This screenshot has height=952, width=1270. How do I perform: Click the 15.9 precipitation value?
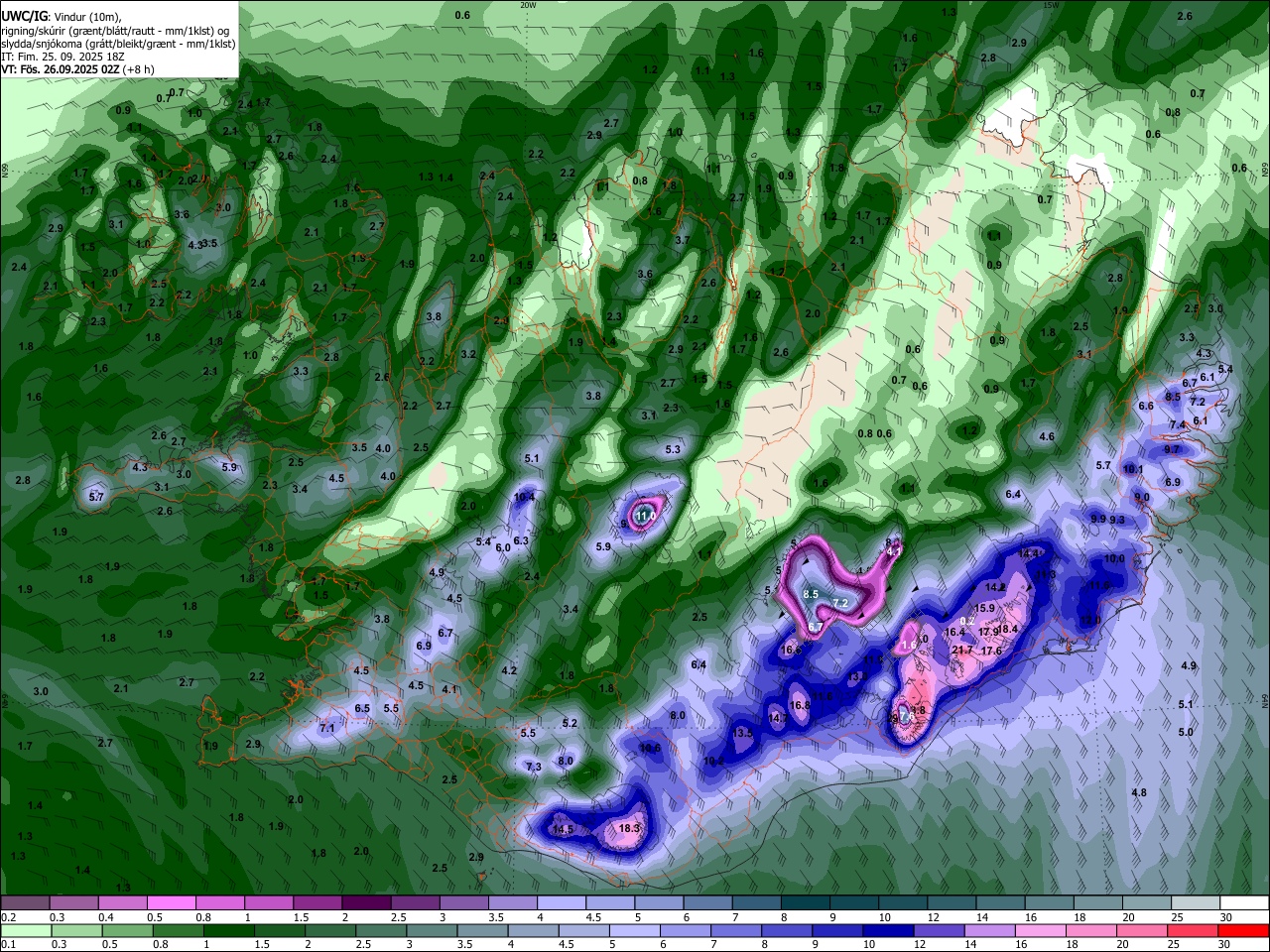pyautogui.click(x=984, y=609)
